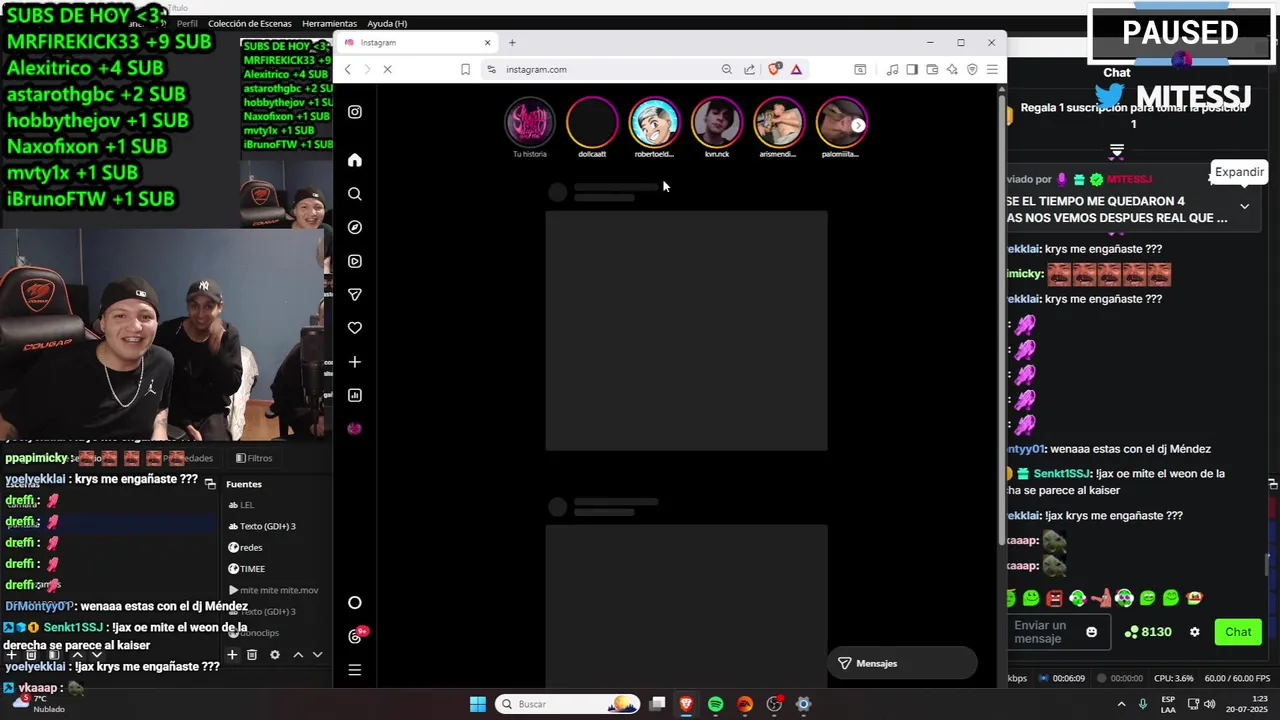
Task: Bookmark this page in the browser toolbar
Action: pos(465,69)
